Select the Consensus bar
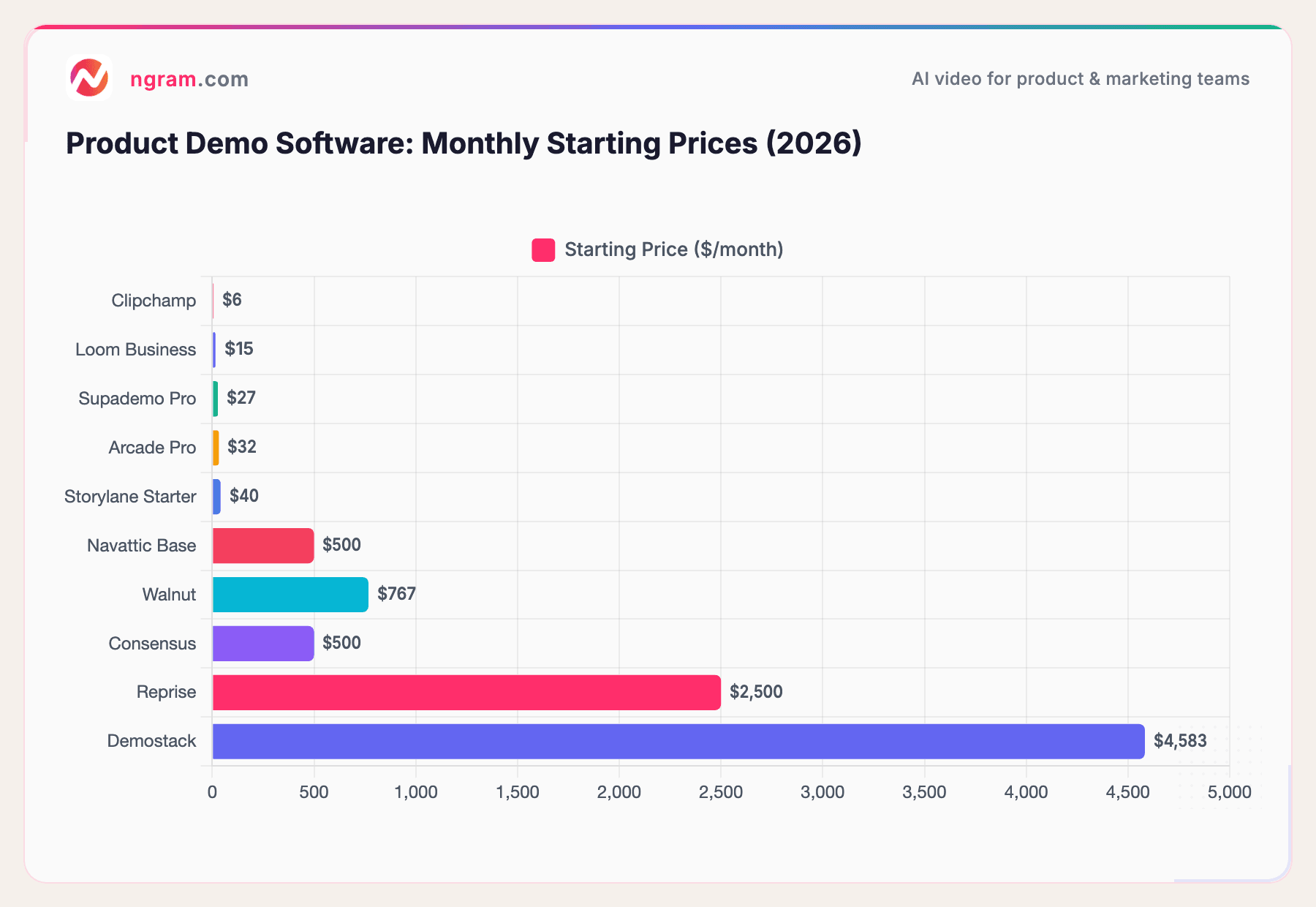This screenshot has width=1316, height=907. (262, 642)
